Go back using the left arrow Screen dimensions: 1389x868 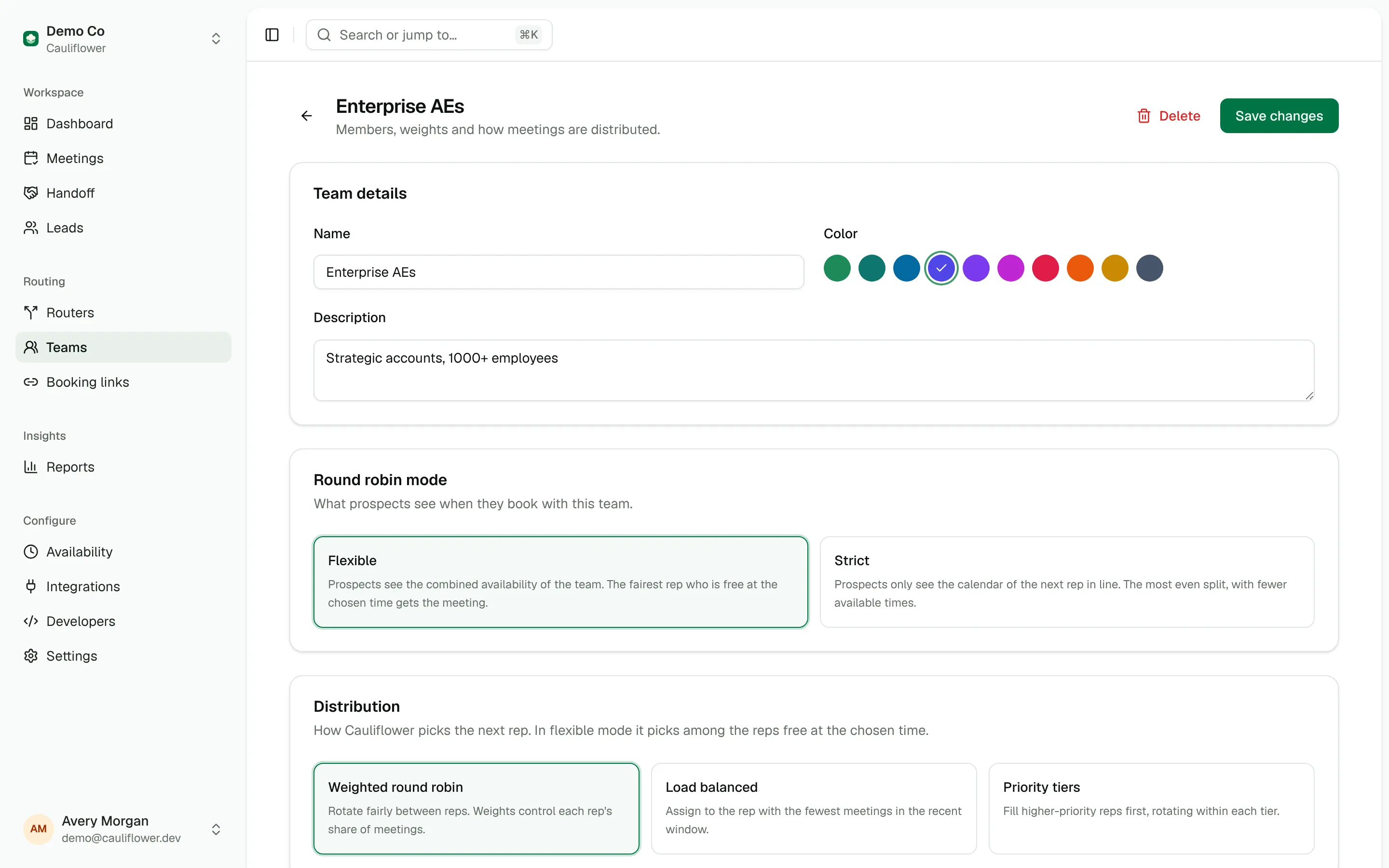click(x=307, y=116)
